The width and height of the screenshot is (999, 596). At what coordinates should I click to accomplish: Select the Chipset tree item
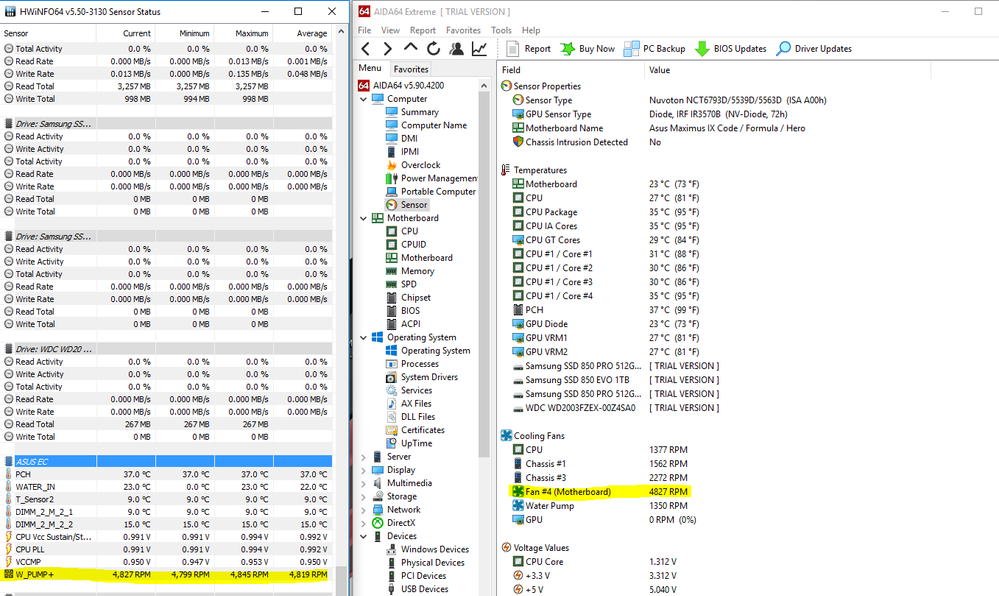[416, 298]
